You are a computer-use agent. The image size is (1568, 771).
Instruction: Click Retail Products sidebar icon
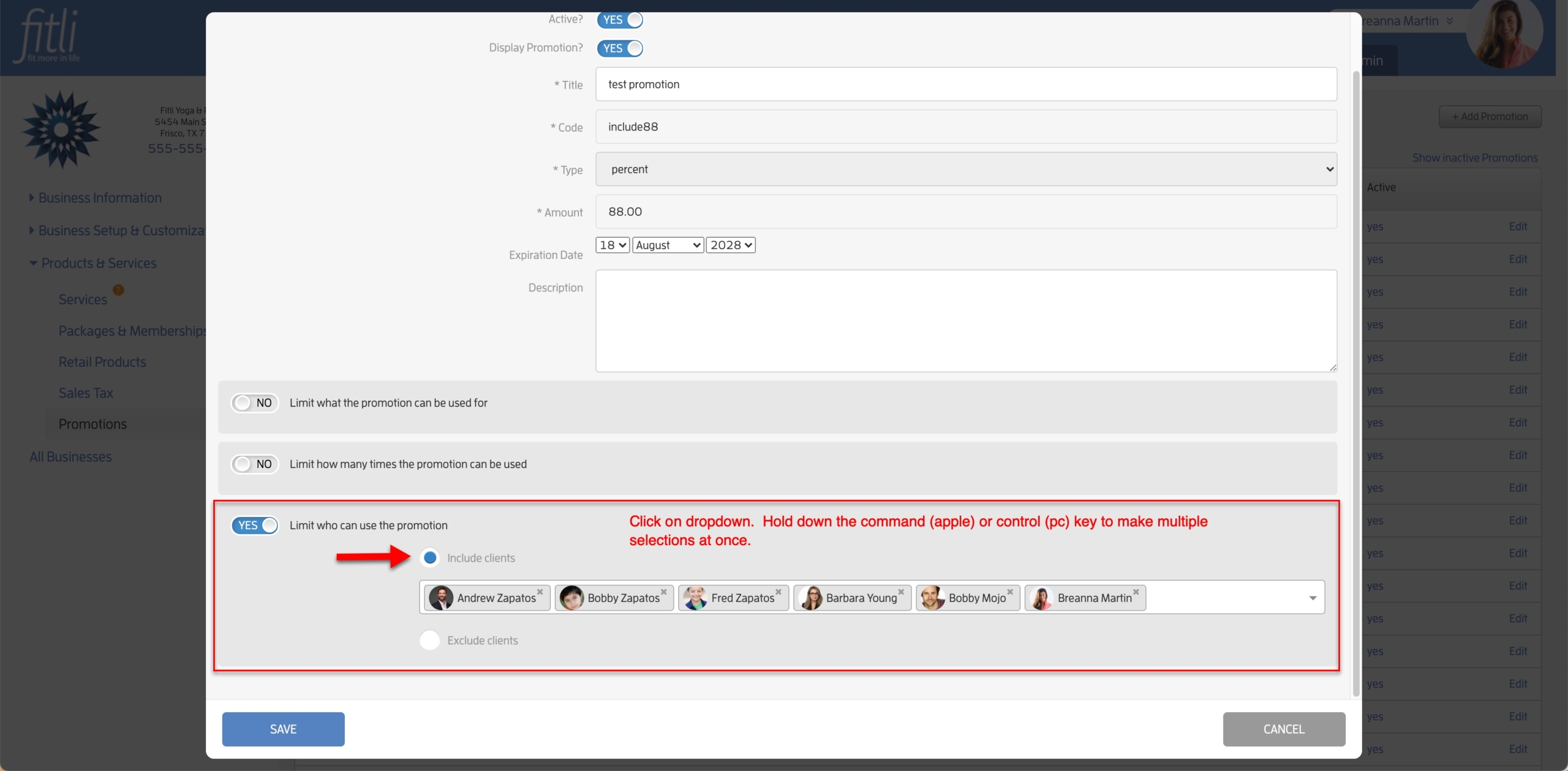click(x=102, y=361)
